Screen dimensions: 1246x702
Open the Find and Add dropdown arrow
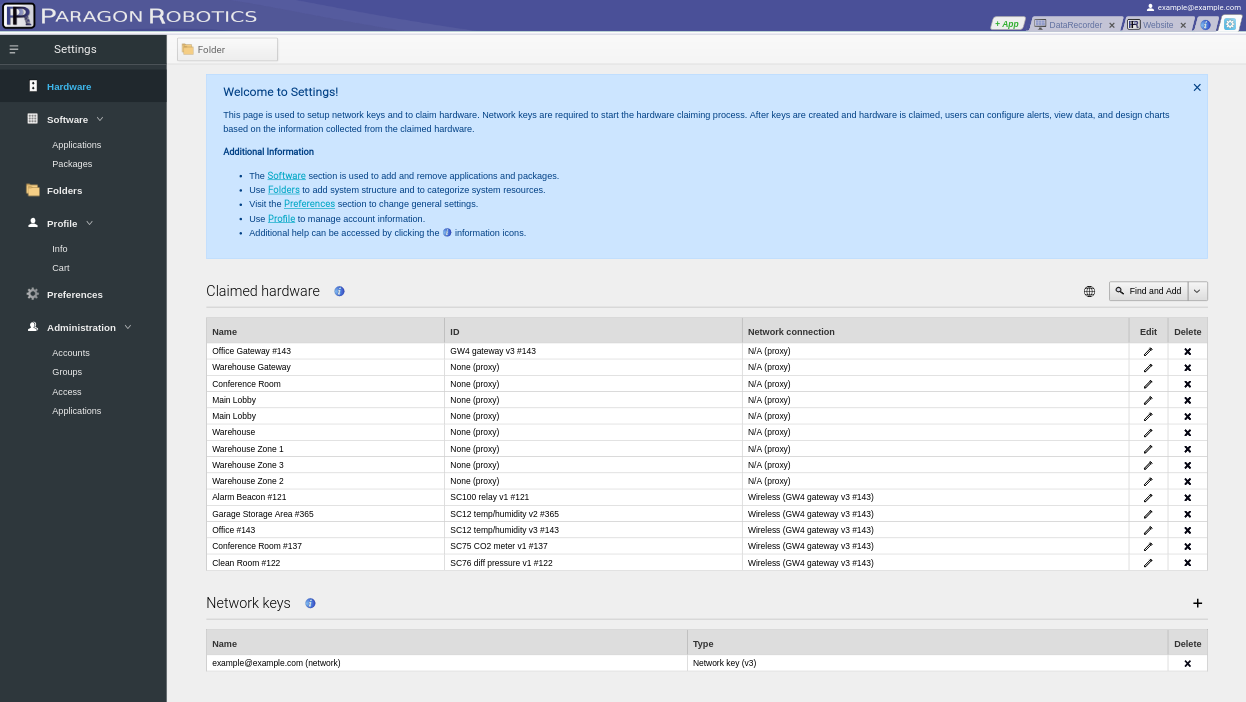1198,291
